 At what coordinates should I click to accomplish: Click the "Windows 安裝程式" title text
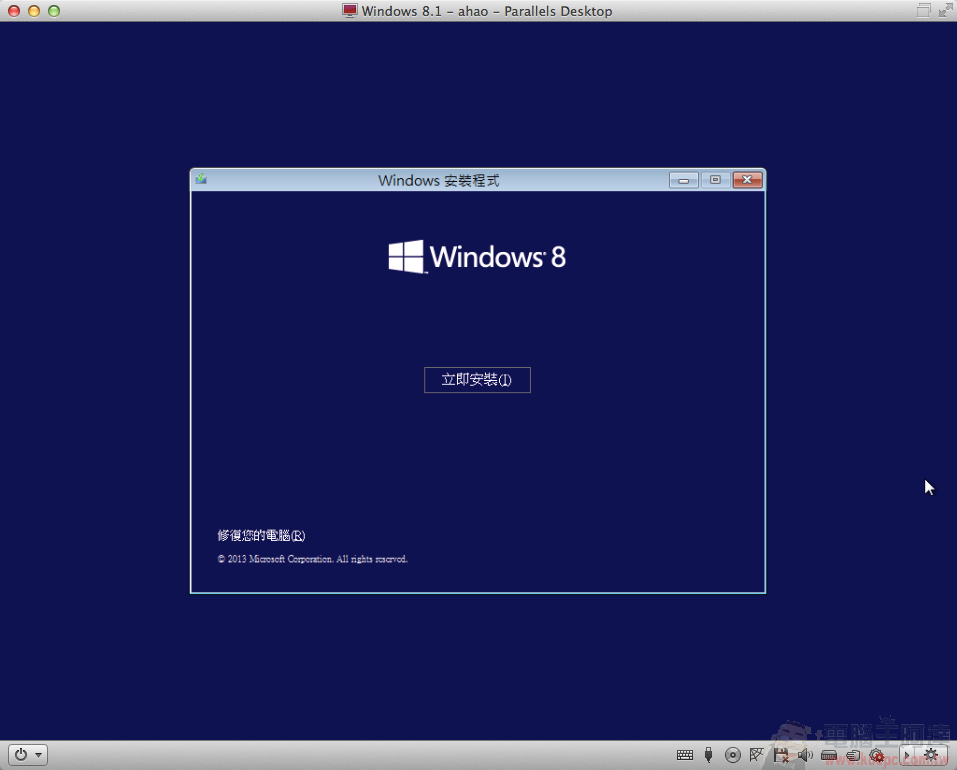point(438,181)
